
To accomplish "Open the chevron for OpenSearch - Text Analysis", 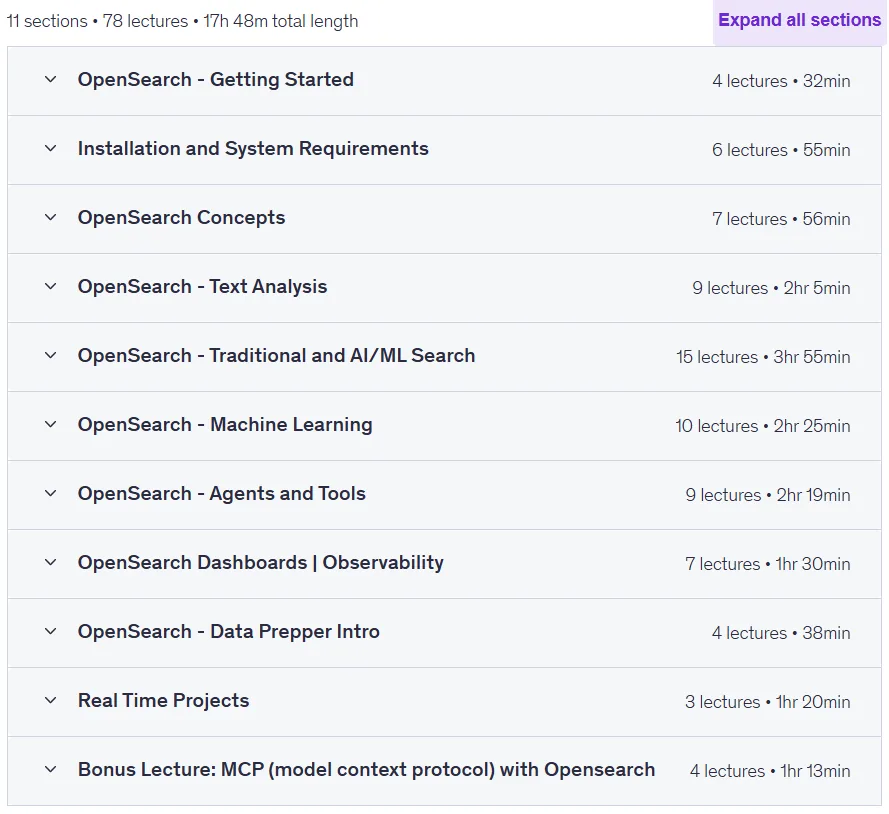I will [x=50, y=286].
